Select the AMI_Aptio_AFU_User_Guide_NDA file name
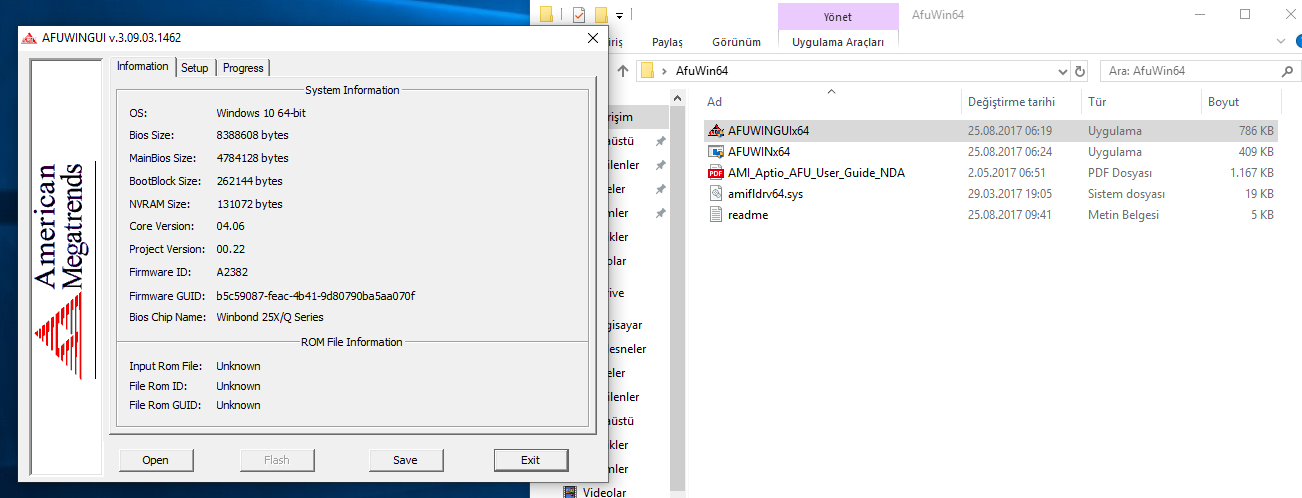This screenshot has height=498, width=1302. 816,173
